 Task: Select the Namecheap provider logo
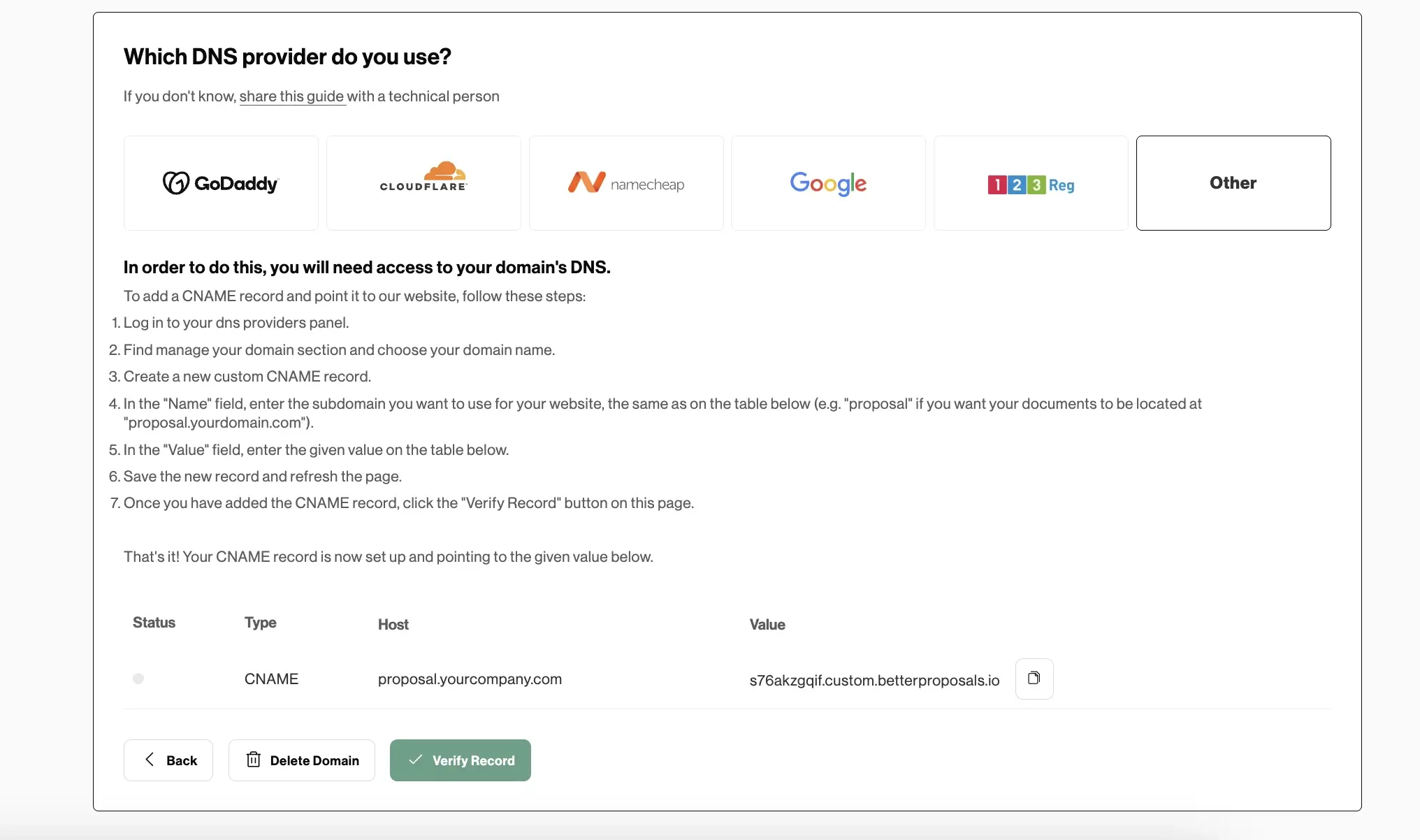pos(625,182)
